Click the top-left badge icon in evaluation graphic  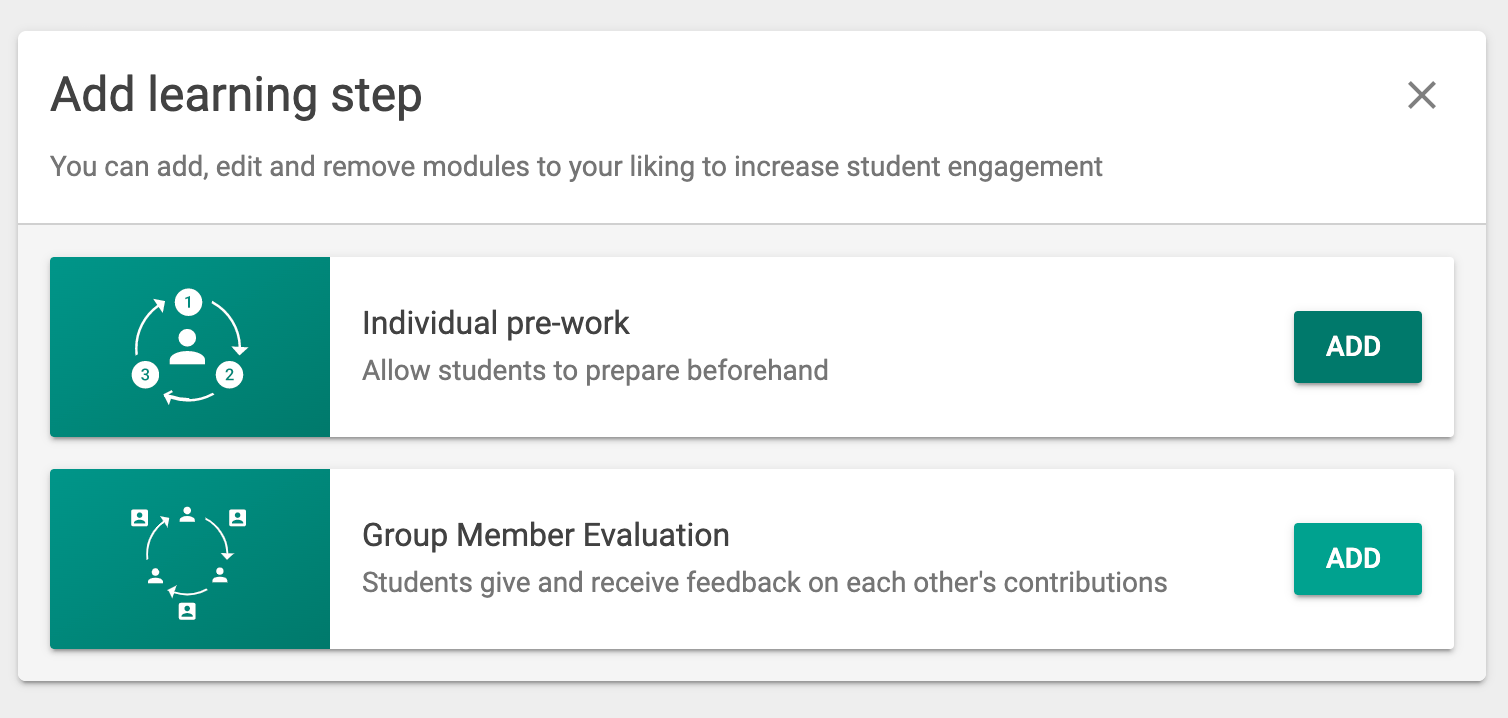(140, 518)
